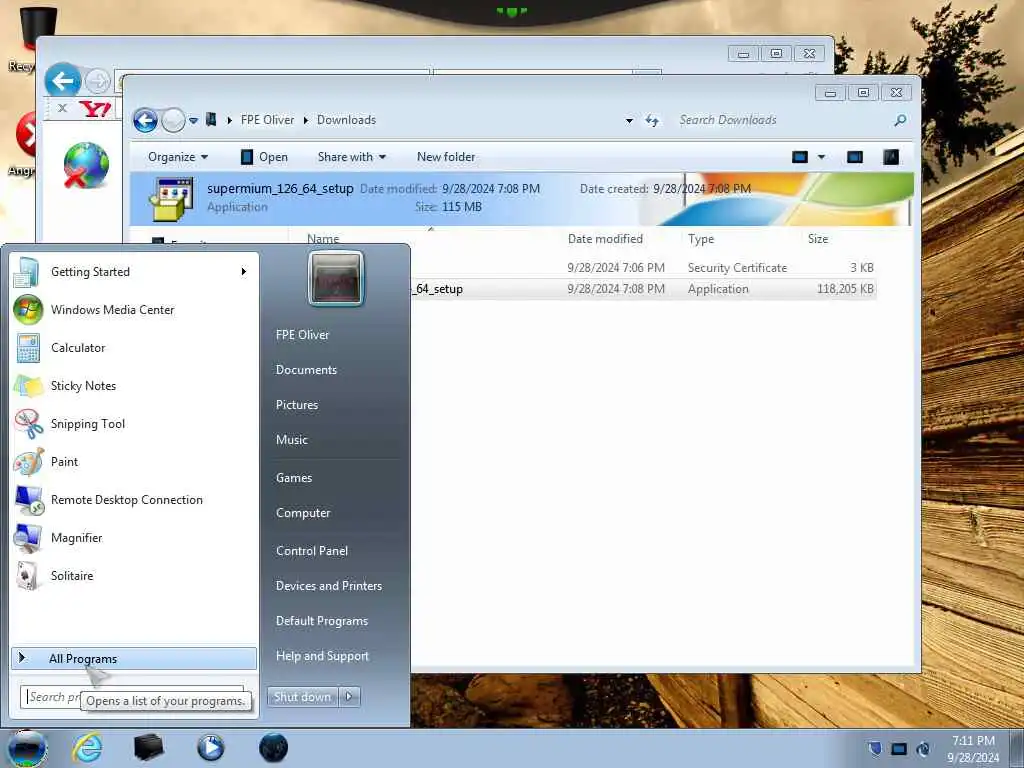
Task: Open Paint from the Start menu
Action: [x=133, y=461]
